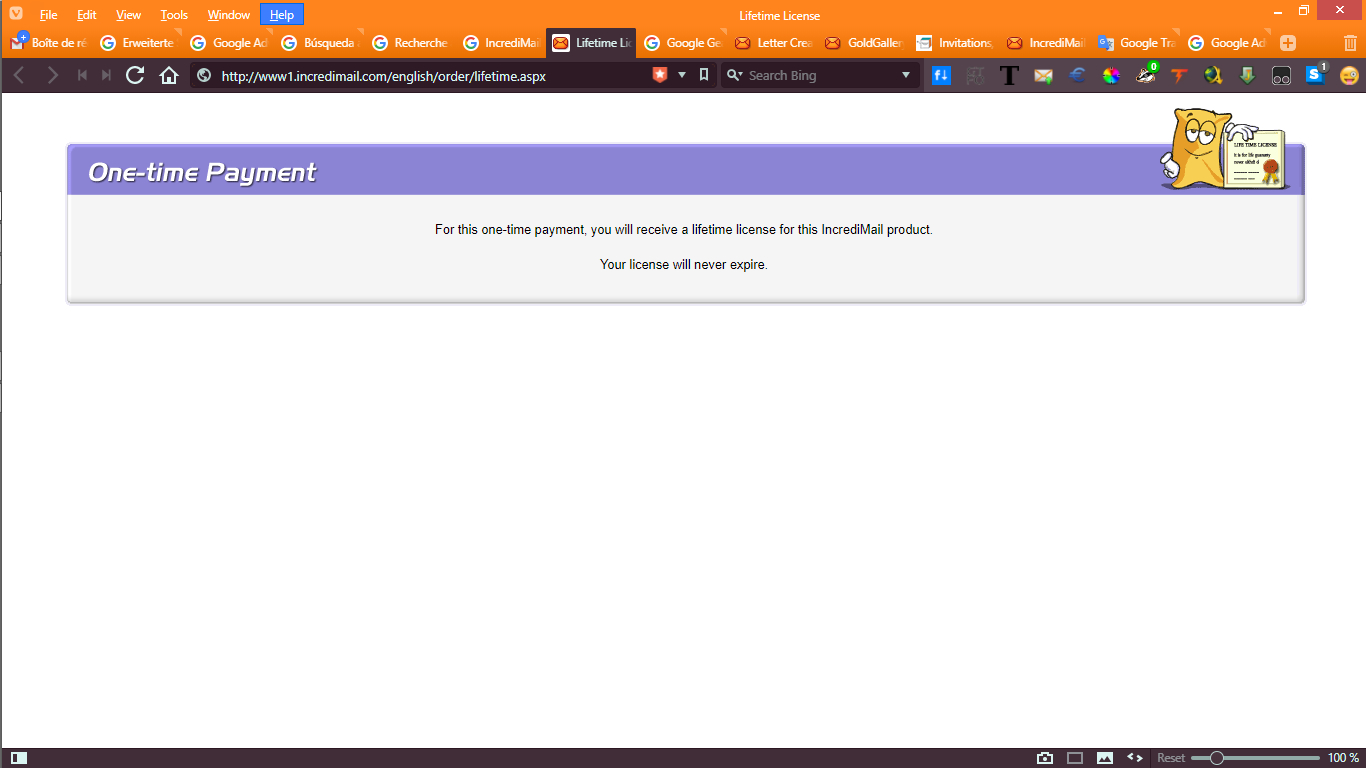This screenshot has width=1366, height=768.
Task: Switch to the Letter Creator tab
Action: [x=774, y=43]
